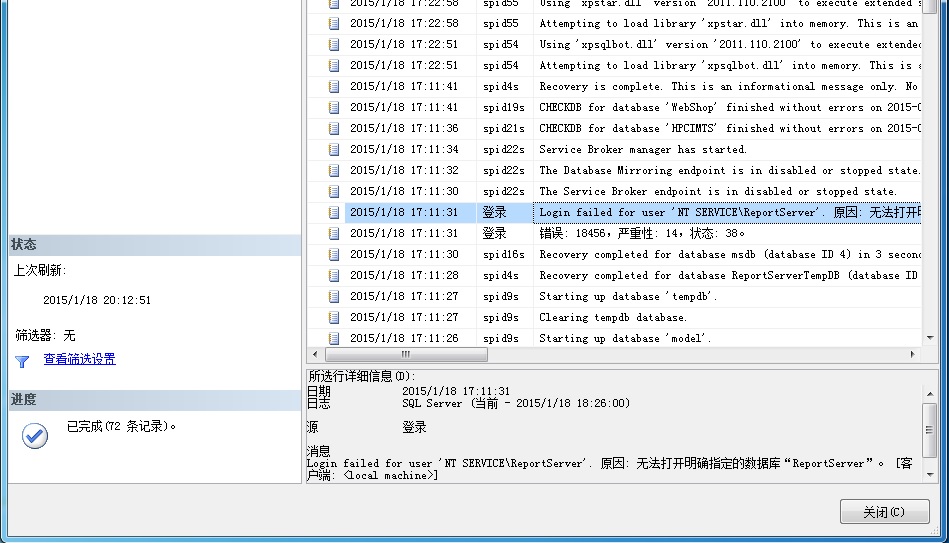Click the completed checkmark progress icon
This screenshot has height=543, width=949.
[x=35, y=436]
